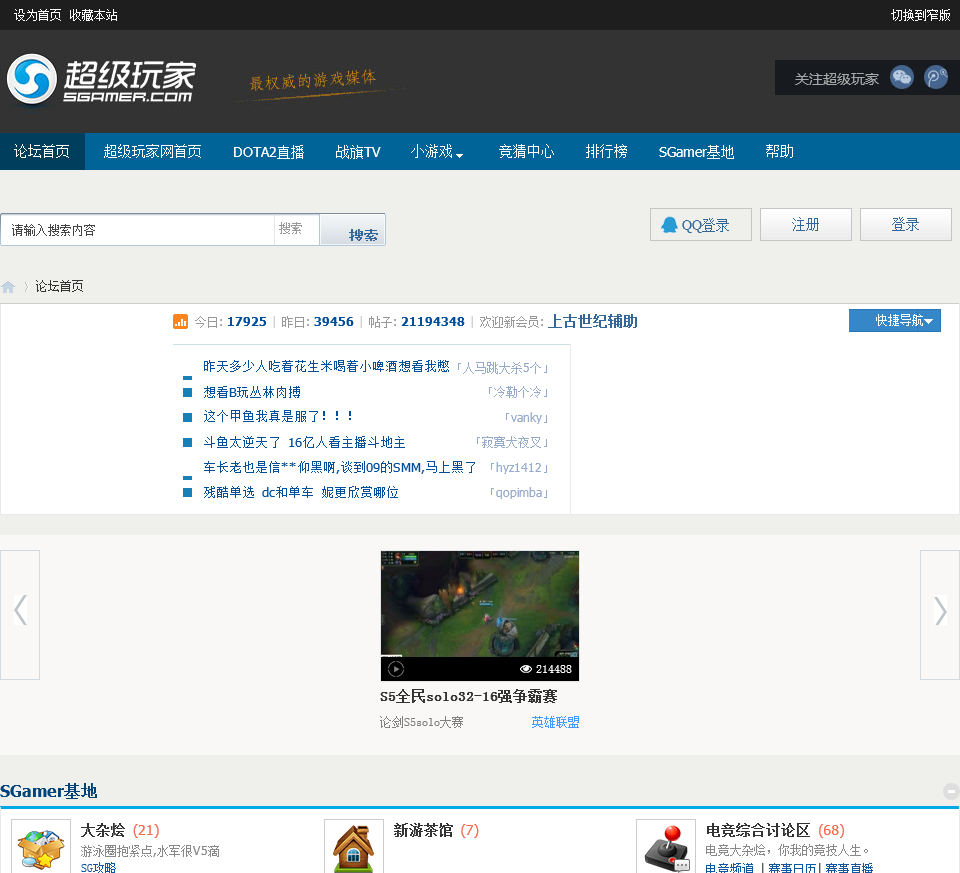Viewport: 960px width, 873px height.
Task: Open the 电竞综合讨论区 forum
Action: [758, 830]
